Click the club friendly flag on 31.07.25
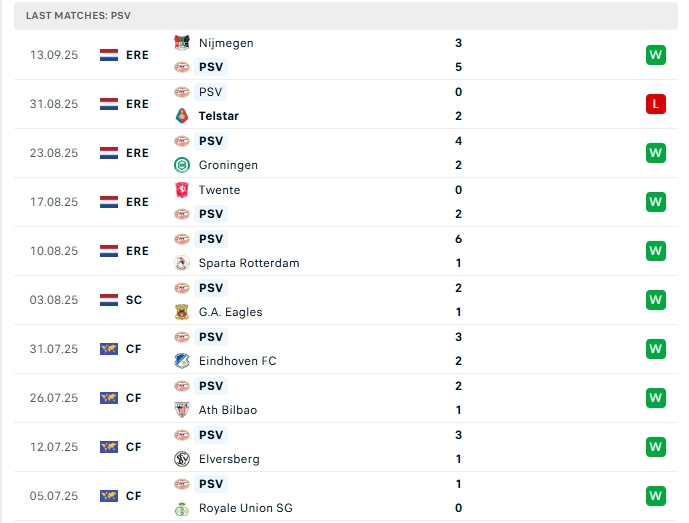Image resolution: width=689 pixels, height=523 pixels. [x=109, y=349]
